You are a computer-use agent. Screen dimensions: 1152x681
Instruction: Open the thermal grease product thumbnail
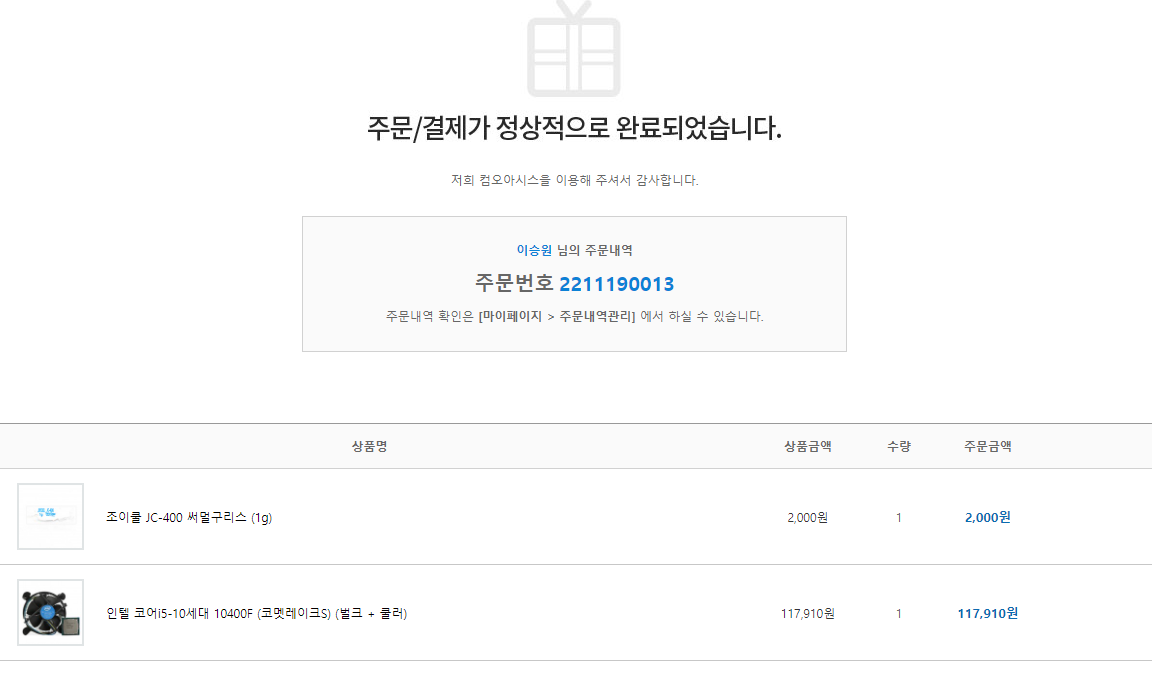(50, 517)
